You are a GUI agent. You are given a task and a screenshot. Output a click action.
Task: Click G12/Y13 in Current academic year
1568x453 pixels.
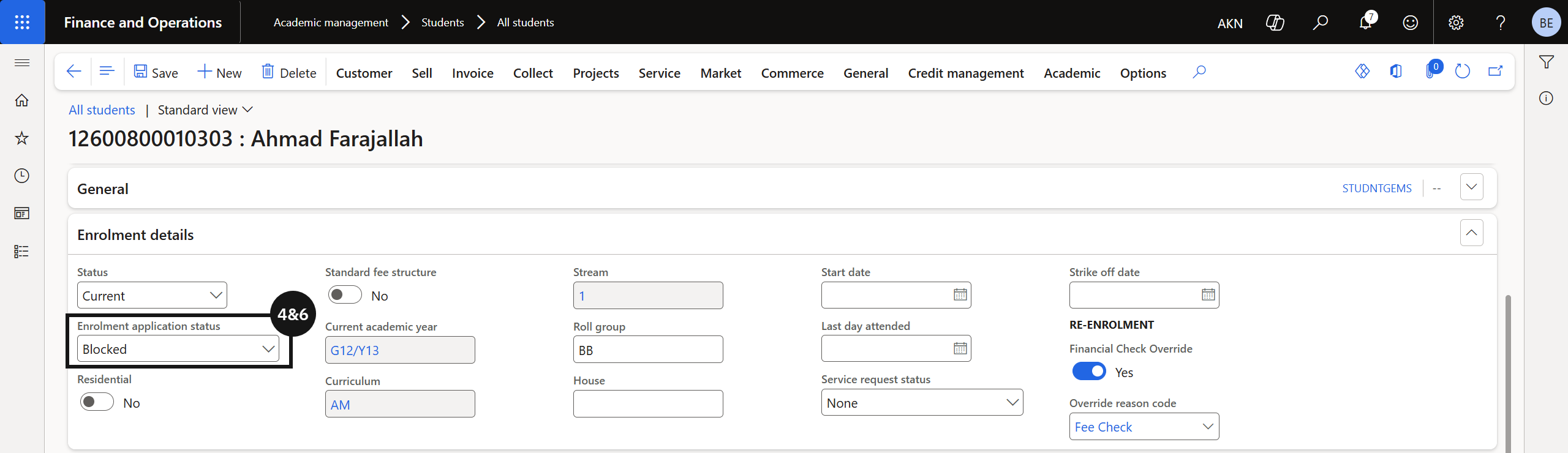click(x=355, y=350)
